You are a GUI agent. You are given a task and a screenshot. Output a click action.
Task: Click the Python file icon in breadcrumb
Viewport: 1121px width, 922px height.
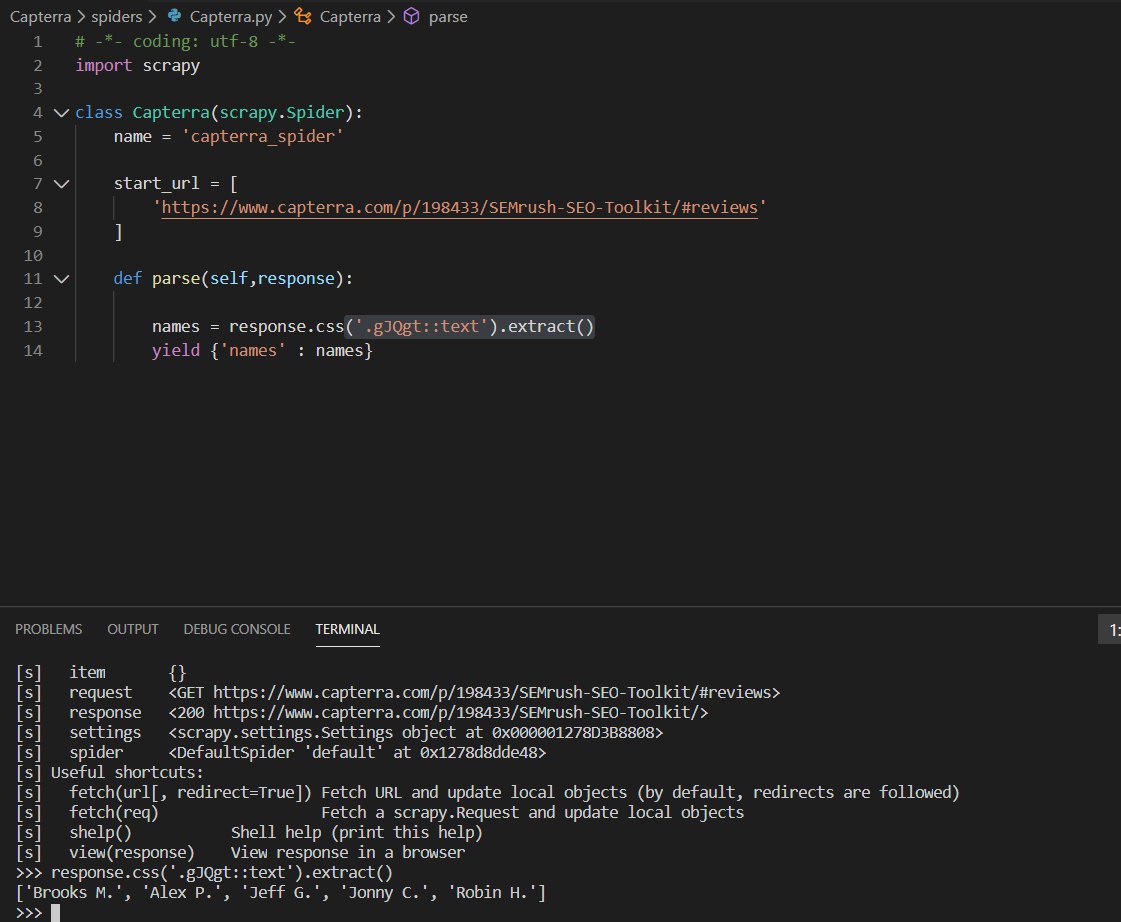(174, 16)
